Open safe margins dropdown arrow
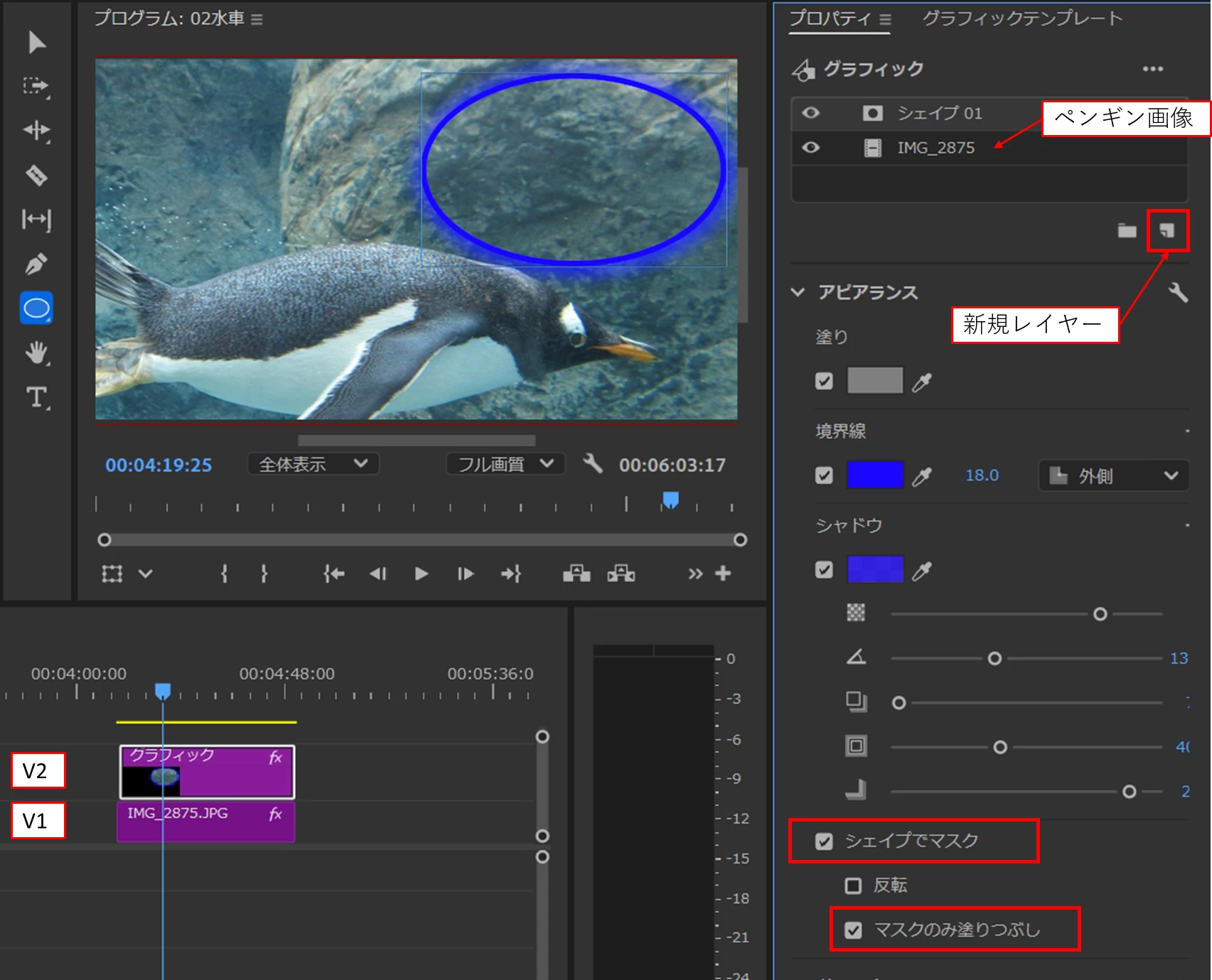The height and width of the screenshot is (980, 1212). pos(146,574)
